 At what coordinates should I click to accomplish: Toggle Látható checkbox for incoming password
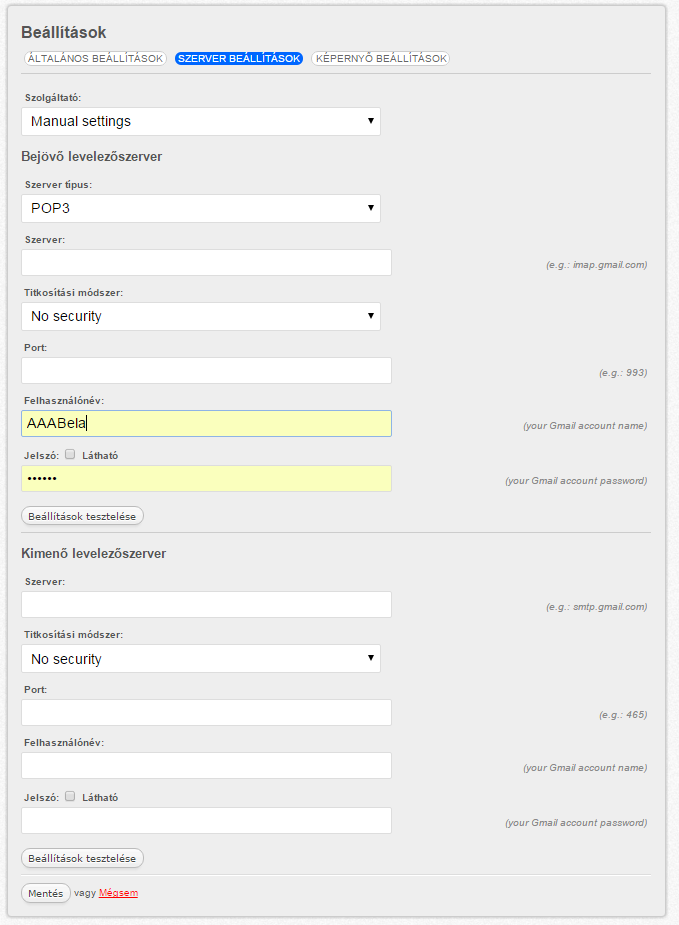(x=70, y=454)
